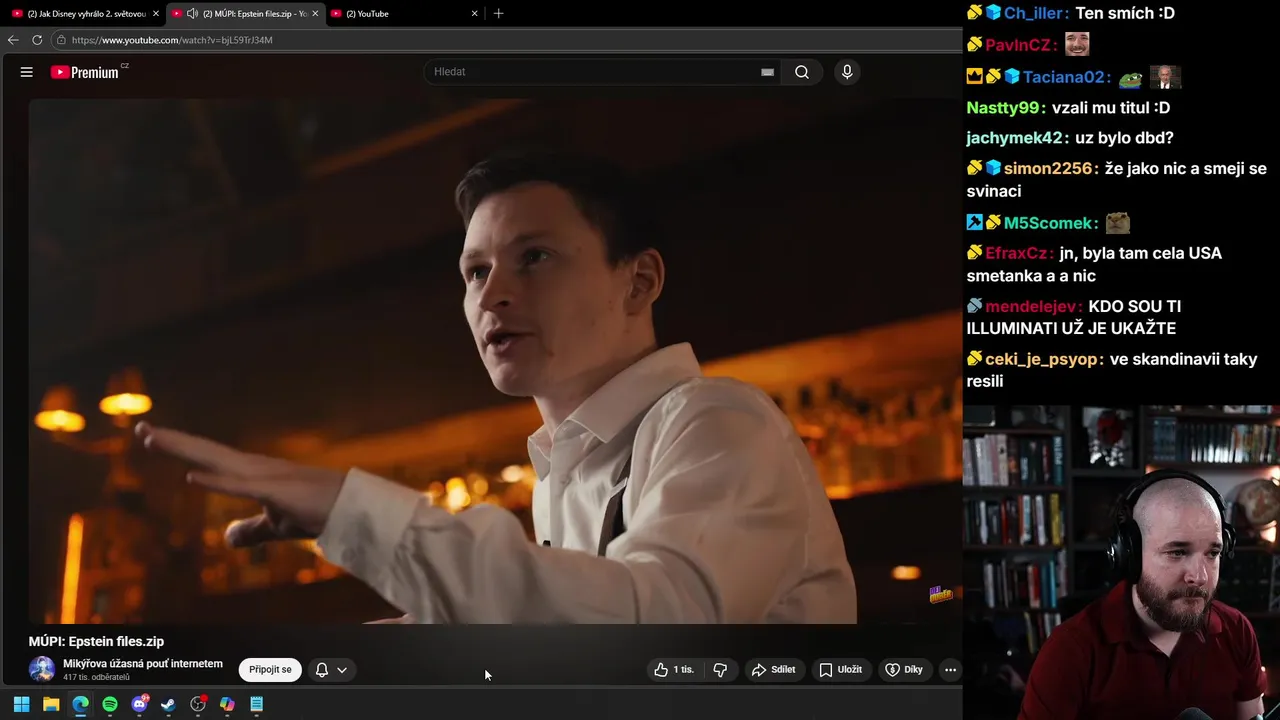Image resolution: width=1280 pixels, height=720 pixels.
Task: Dislike the video with thumbs down
Action: click(x=720, y=670)
